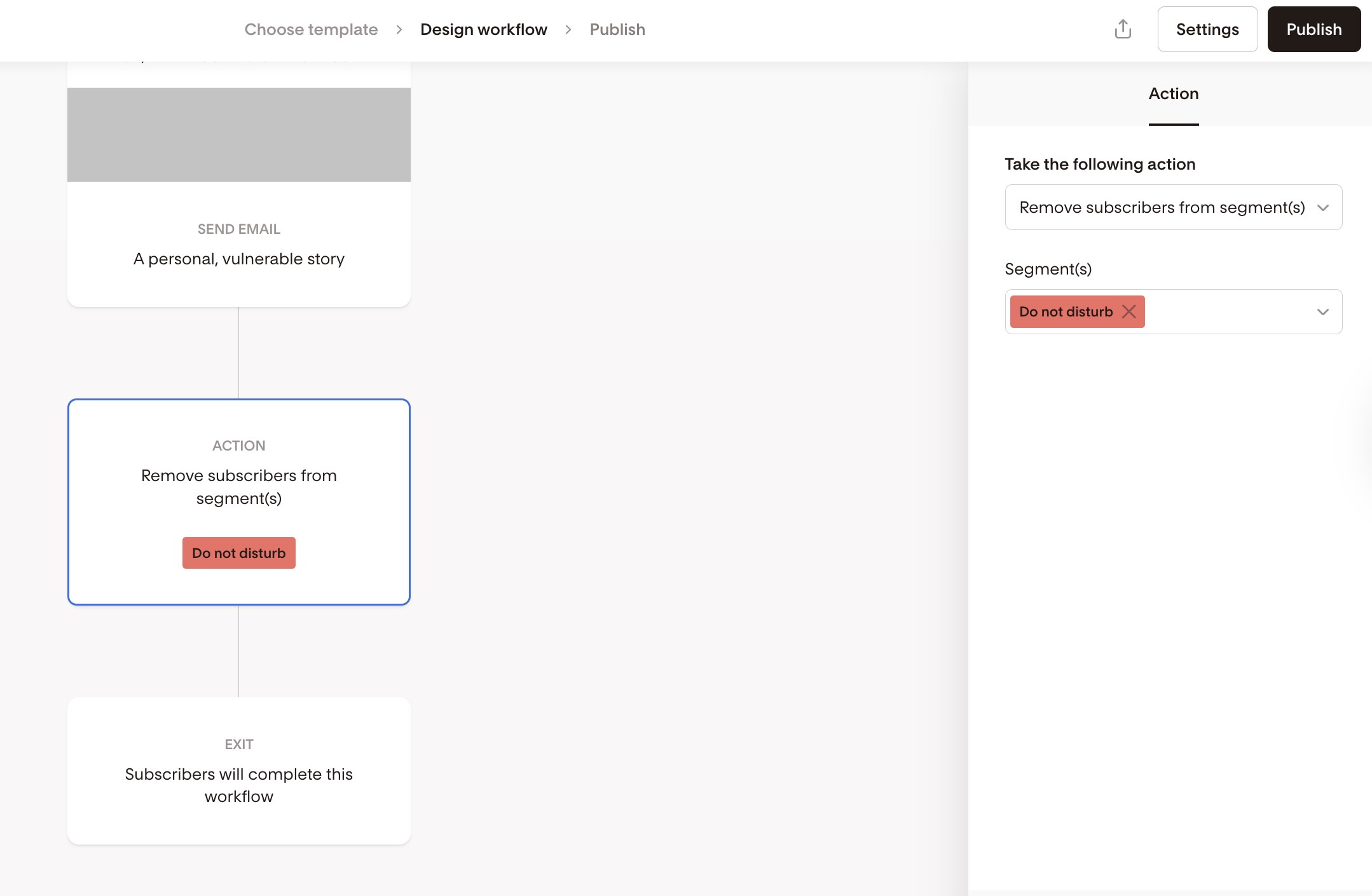Click the gray email preview thumbnail
The width and height of the screenshot is (1372, 896).
click(238, 135)
